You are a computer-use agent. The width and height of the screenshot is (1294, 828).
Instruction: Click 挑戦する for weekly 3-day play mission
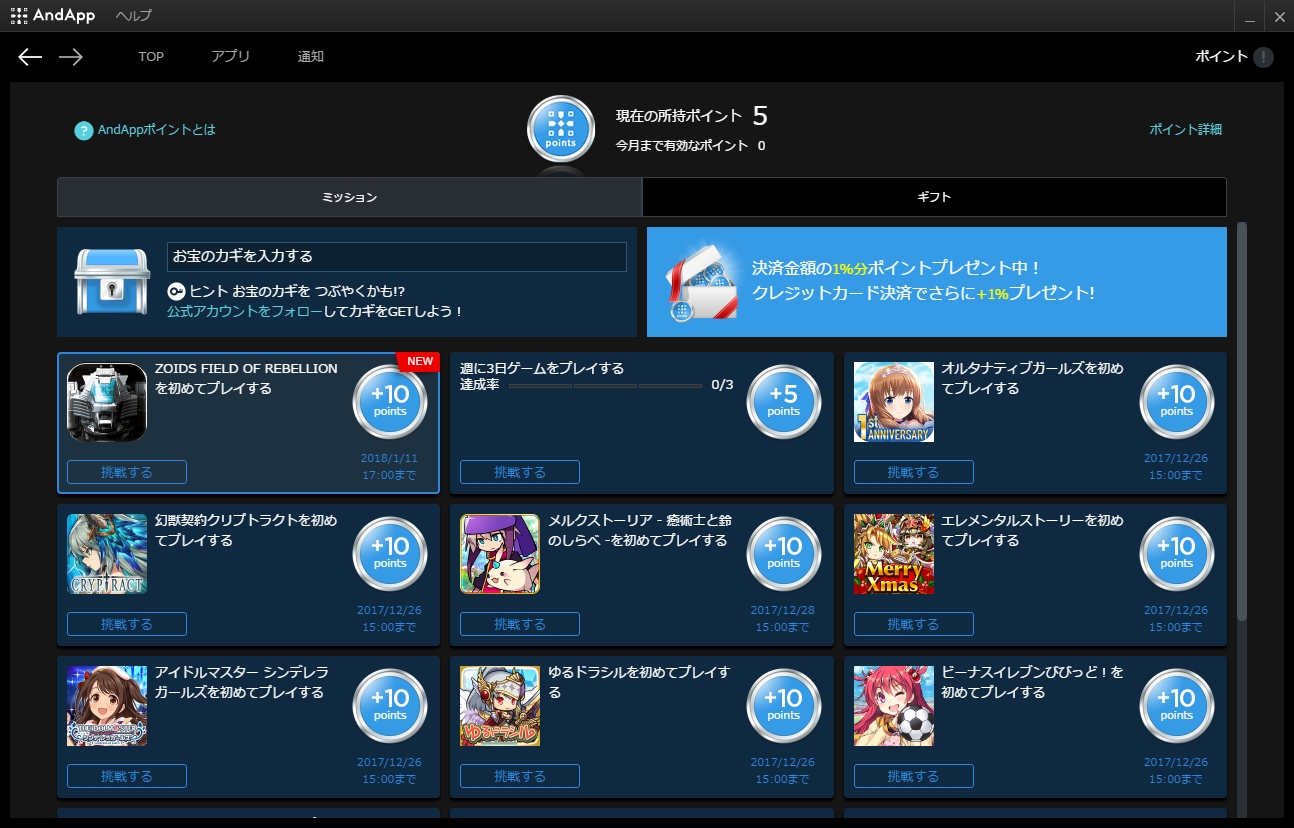point(520,472)
